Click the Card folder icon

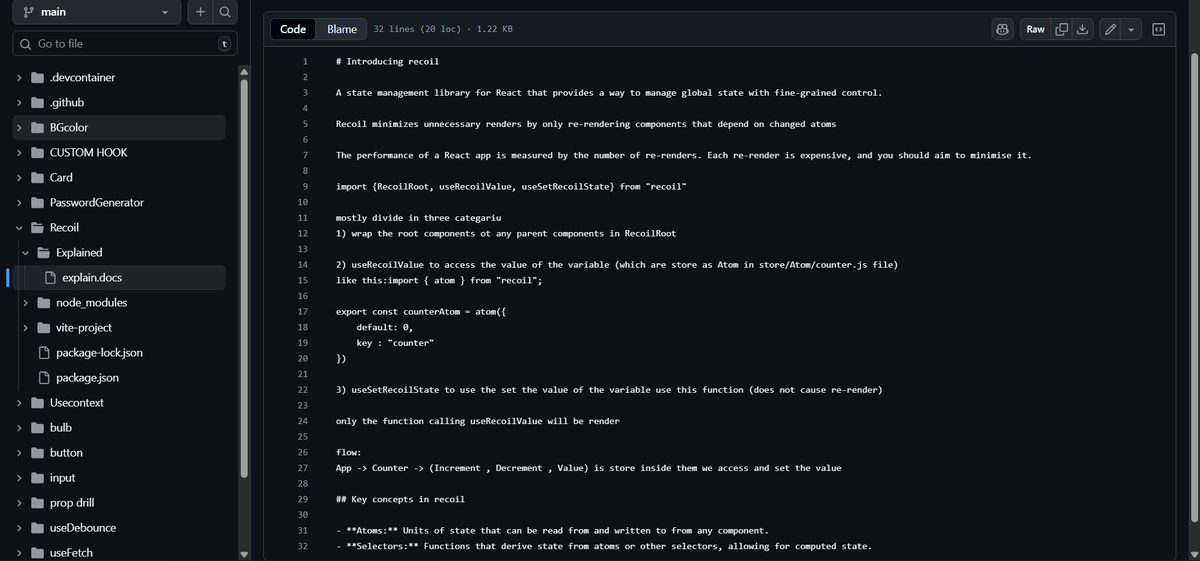tap(38, 178)
